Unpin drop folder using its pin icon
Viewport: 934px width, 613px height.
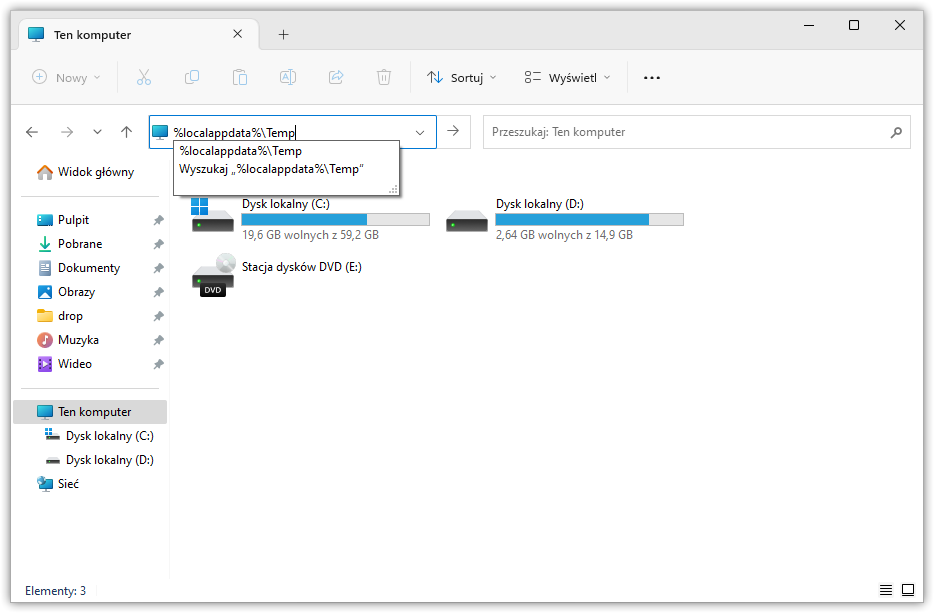(x=158, y=316)
